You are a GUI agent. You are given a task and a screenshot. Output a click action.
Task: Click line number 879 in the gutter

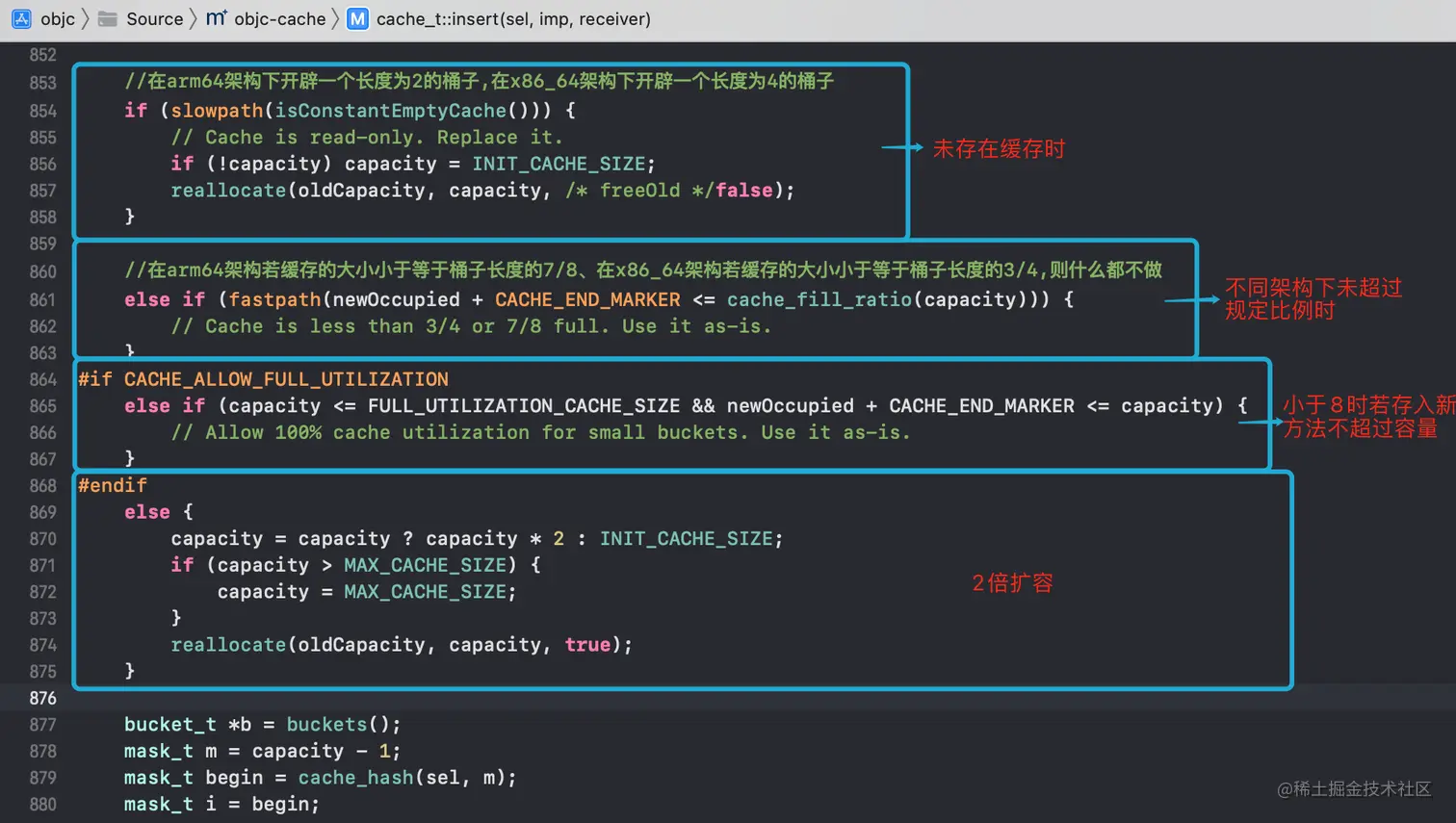42,778
